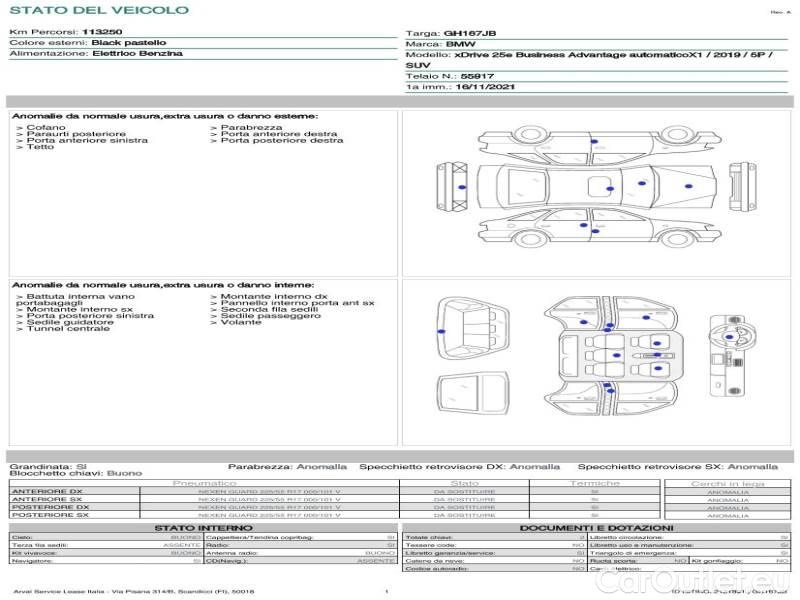800x600 pixels.
Task: Click the damage marker on the trunk interior
Action: click(x=441, y=331)
